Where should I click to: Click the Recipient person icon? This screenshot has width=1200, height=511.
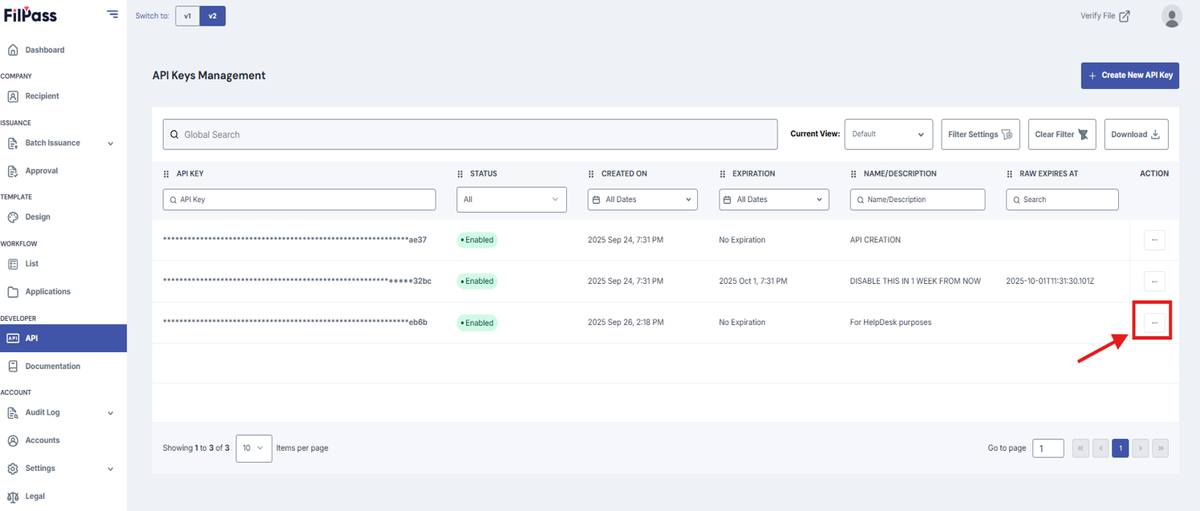pyautogui.click(x=13, y=96)
